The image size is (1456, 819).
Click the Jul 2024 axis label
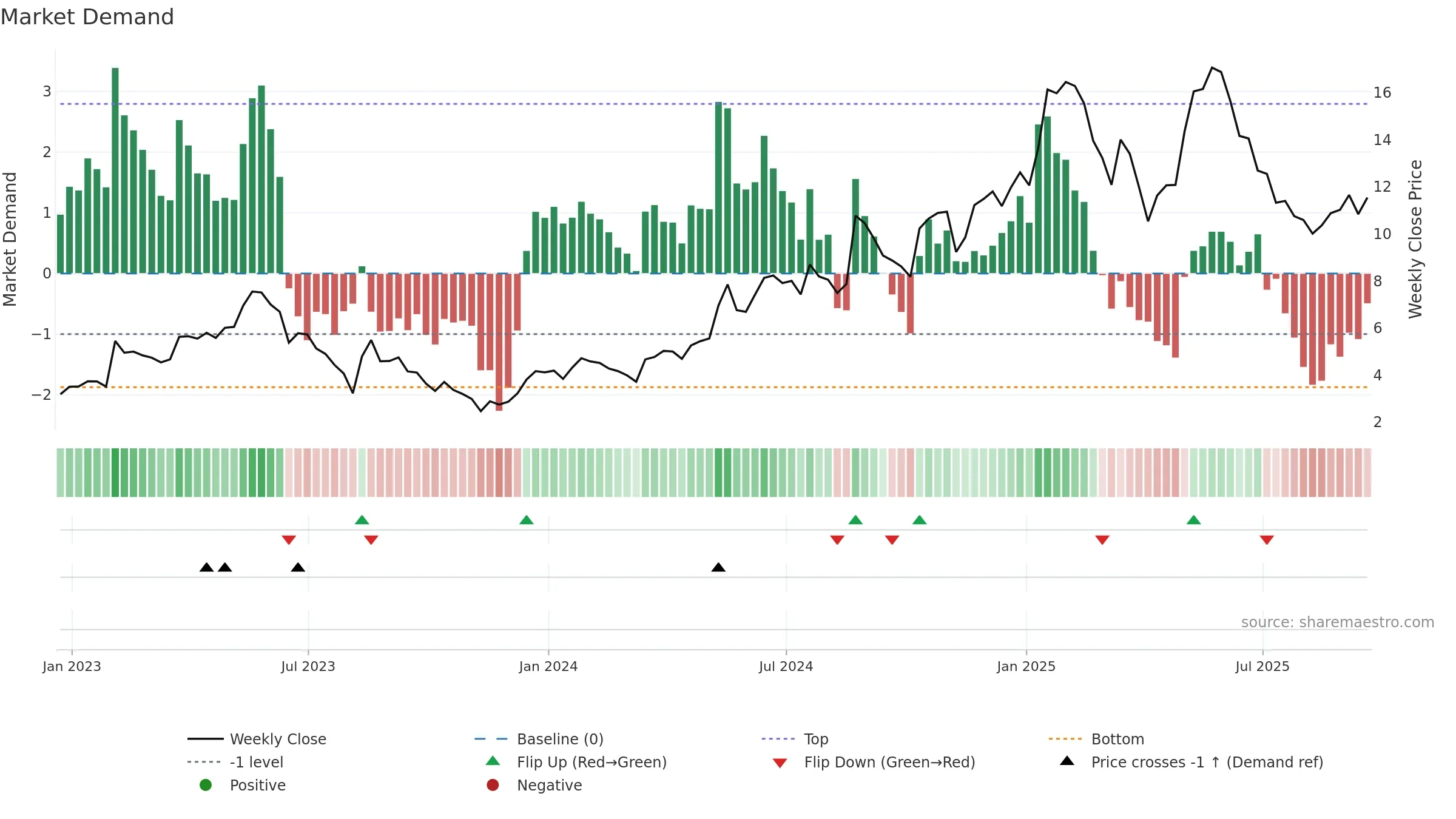pyautogui.click(x=786, y=666)
